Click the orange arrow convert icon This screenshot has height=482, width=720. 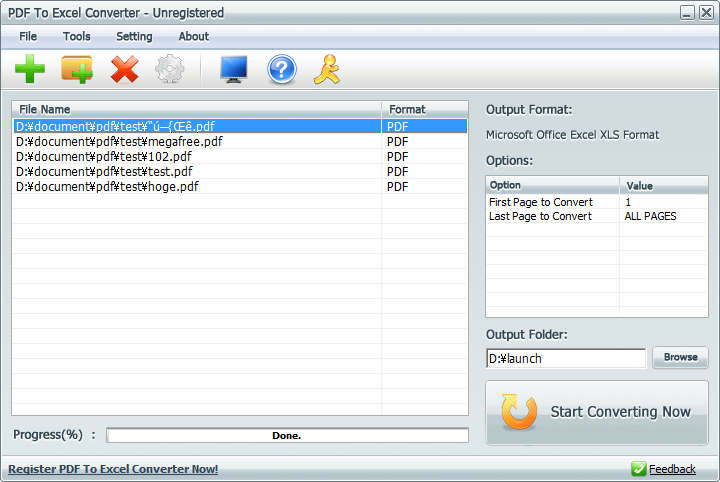[519, 411]
